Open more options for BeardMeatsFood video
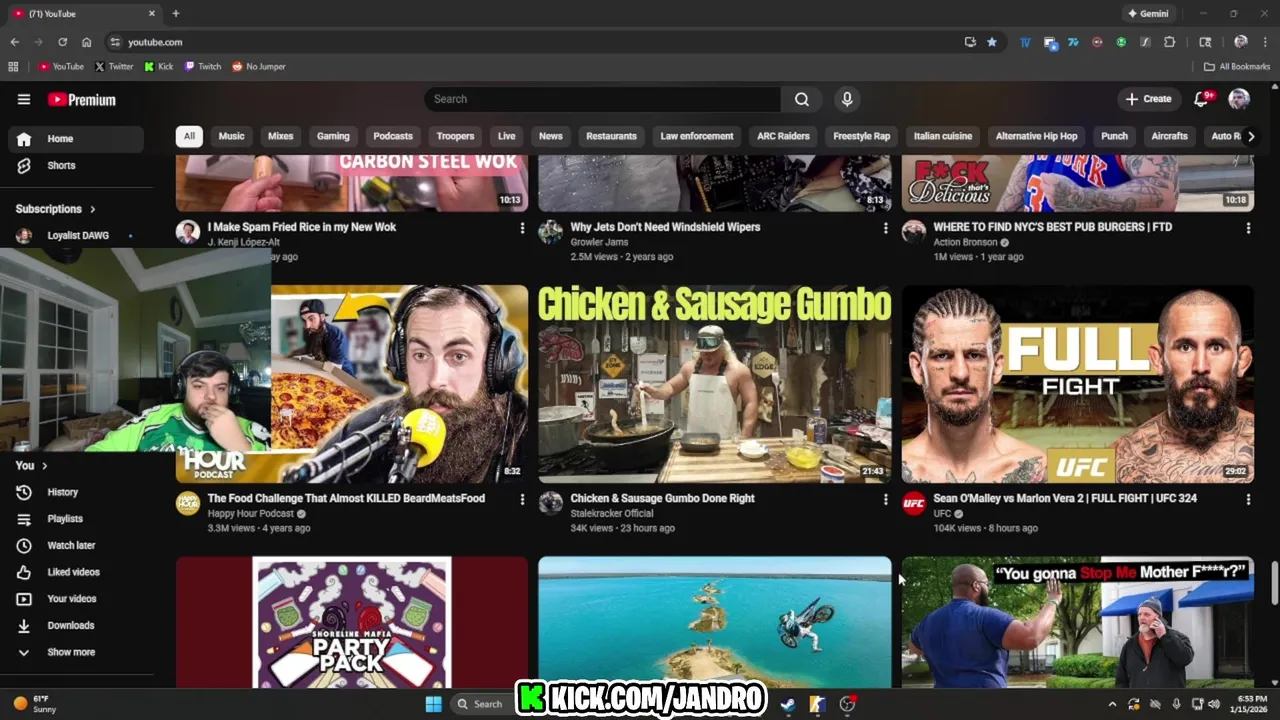 521,499
